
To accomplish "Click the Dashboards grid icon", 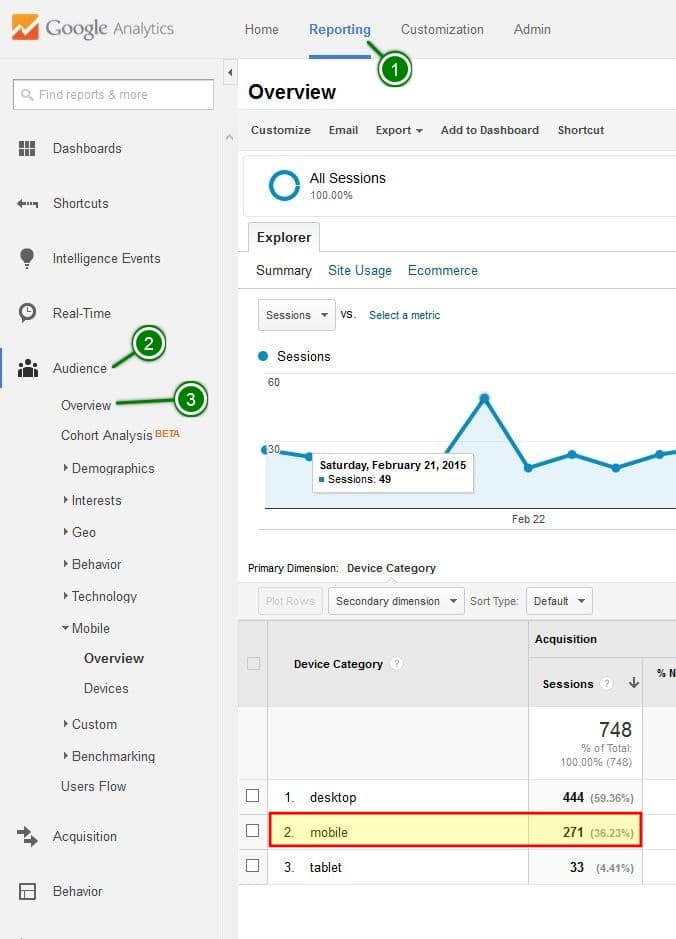I will point(27,148).
